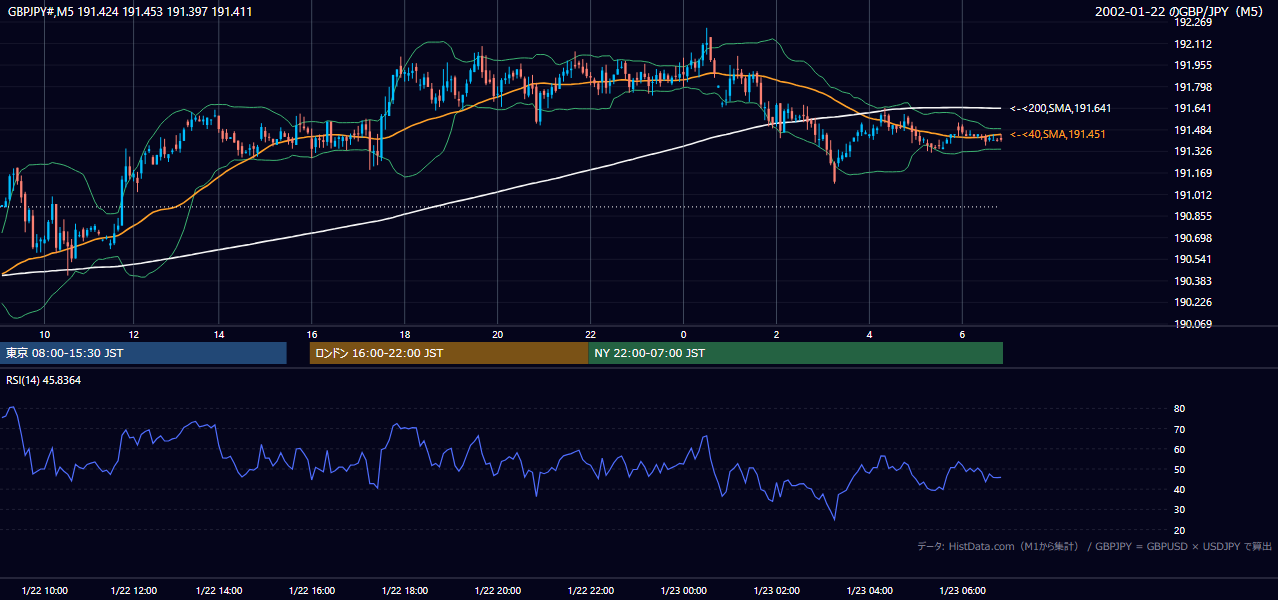Viewport: 1278px width, 600px height.
Task: Click the 190.383 price axis value
Action: point(1193,281)
